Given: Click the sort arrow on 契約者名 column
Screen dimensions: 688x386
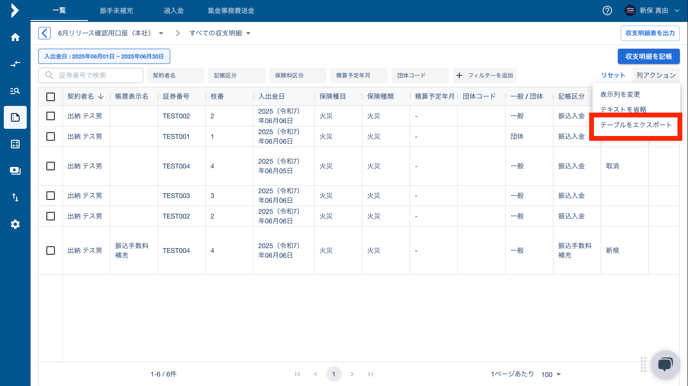Looking at the screenshot, I should 100,96.
